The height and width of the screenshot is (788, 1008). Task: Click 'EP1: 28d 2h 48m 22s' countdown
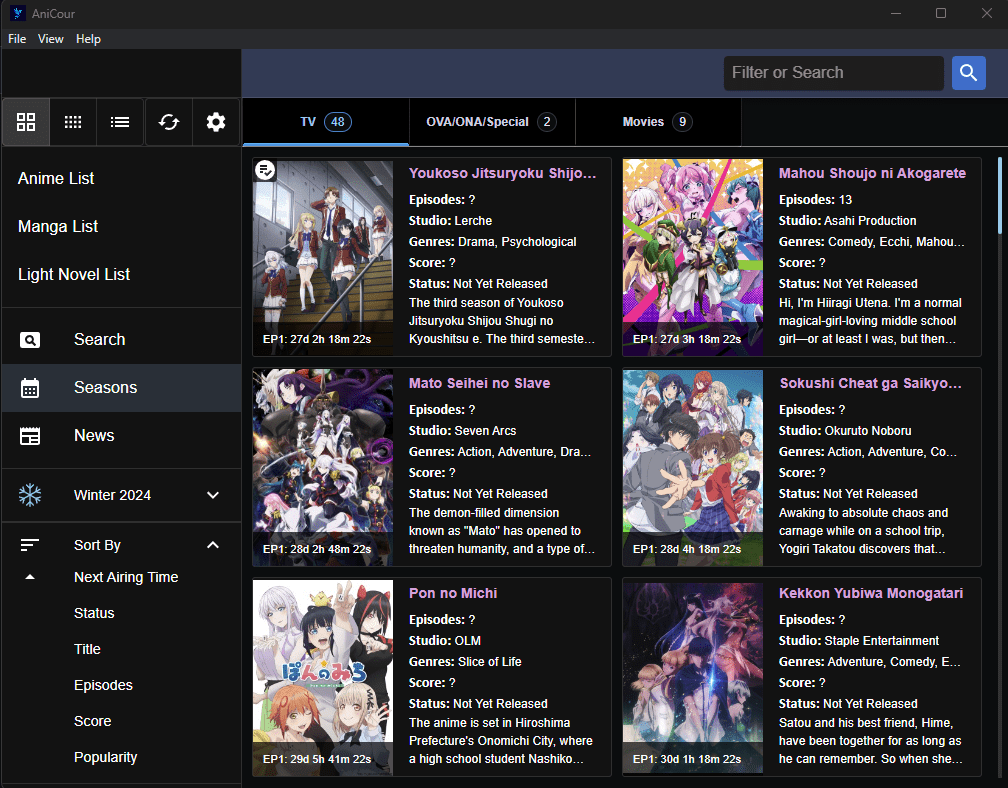pos(317,550)
